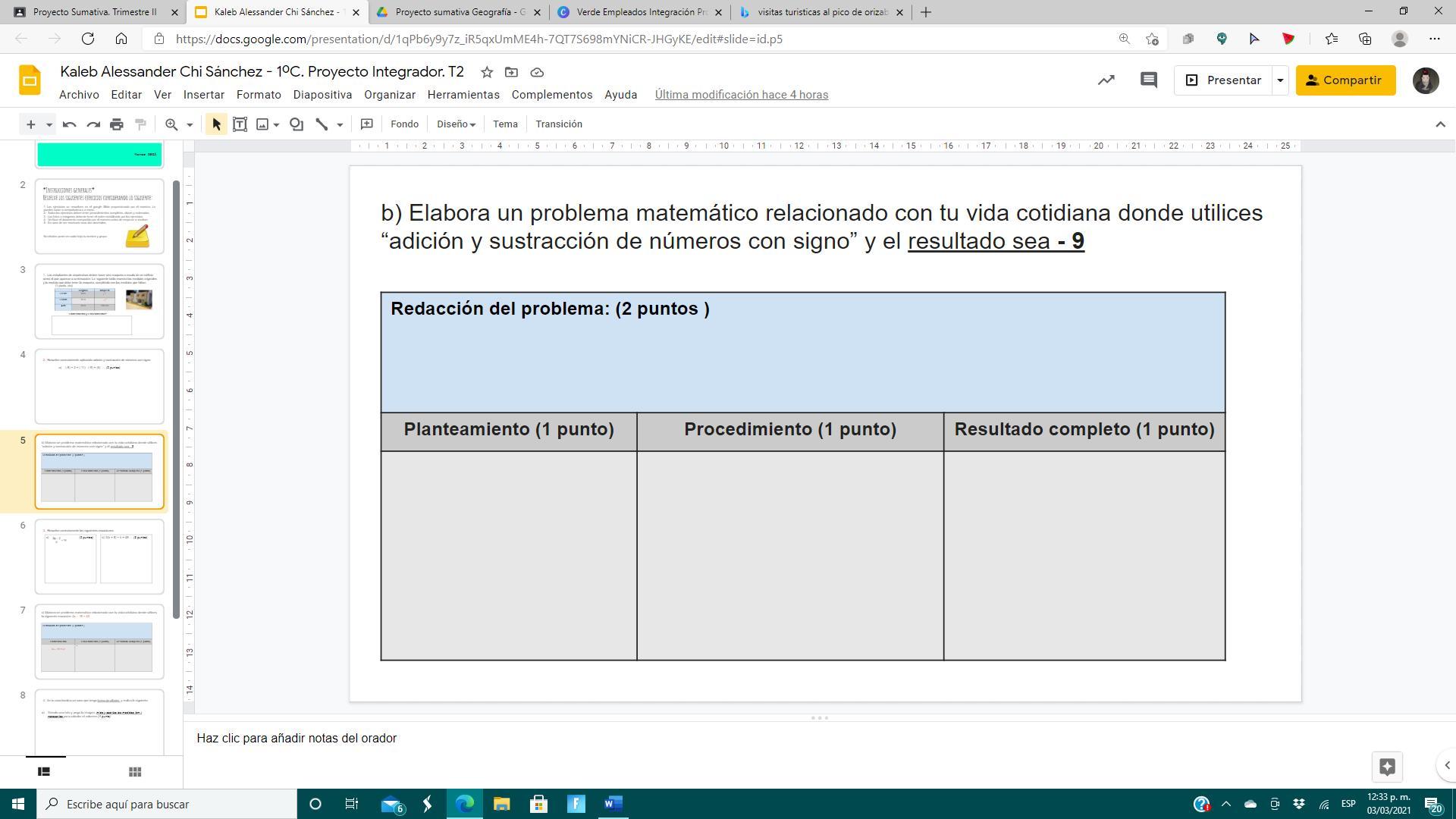
Task: Click the undo arrow icon
Action: 69,124
